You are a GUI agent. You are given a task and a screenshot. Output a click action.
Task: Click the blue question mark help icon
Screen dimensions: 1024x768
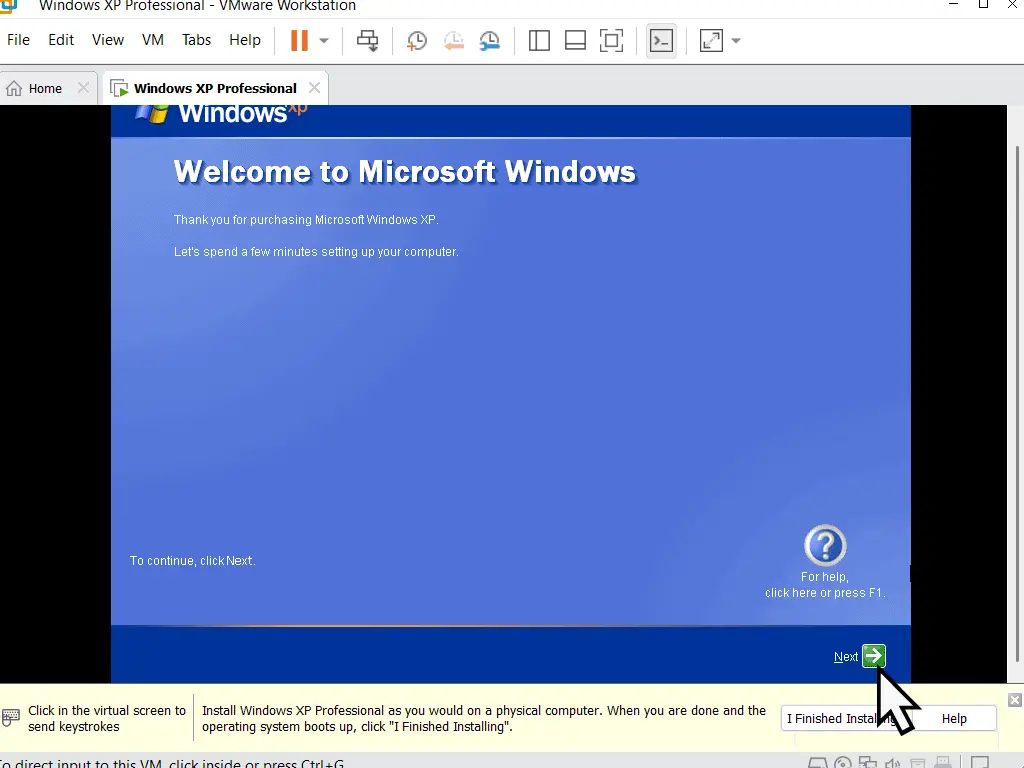825,545
